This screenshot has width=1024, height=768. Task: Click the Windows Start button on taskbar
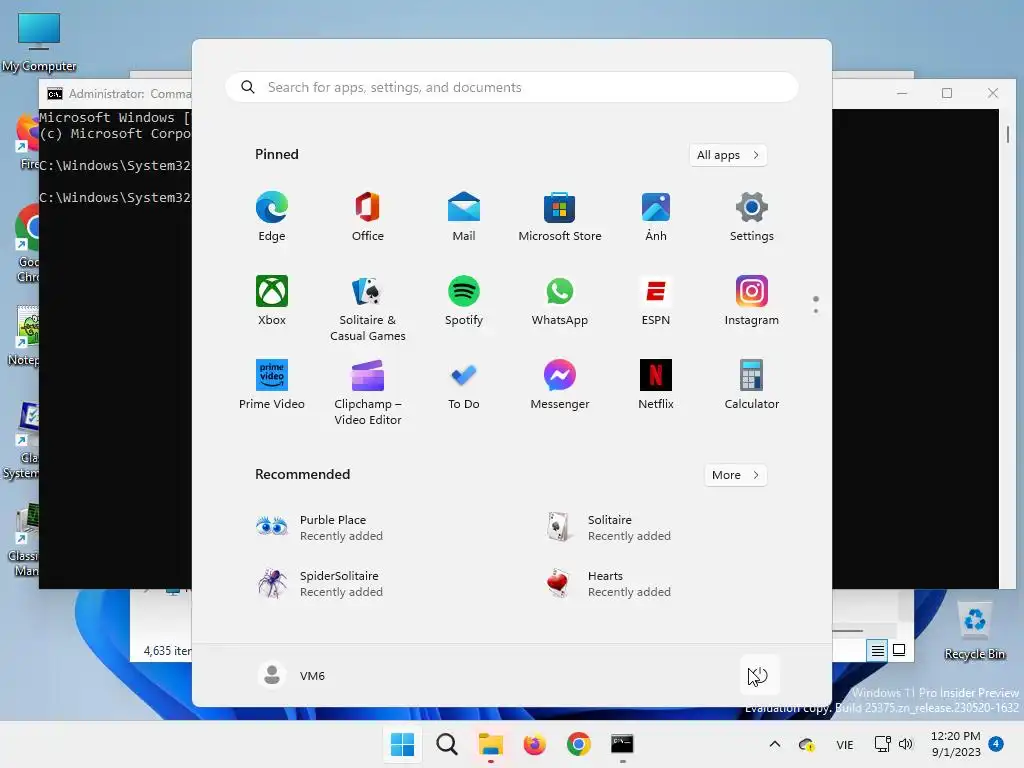click(x=402, y=744)
